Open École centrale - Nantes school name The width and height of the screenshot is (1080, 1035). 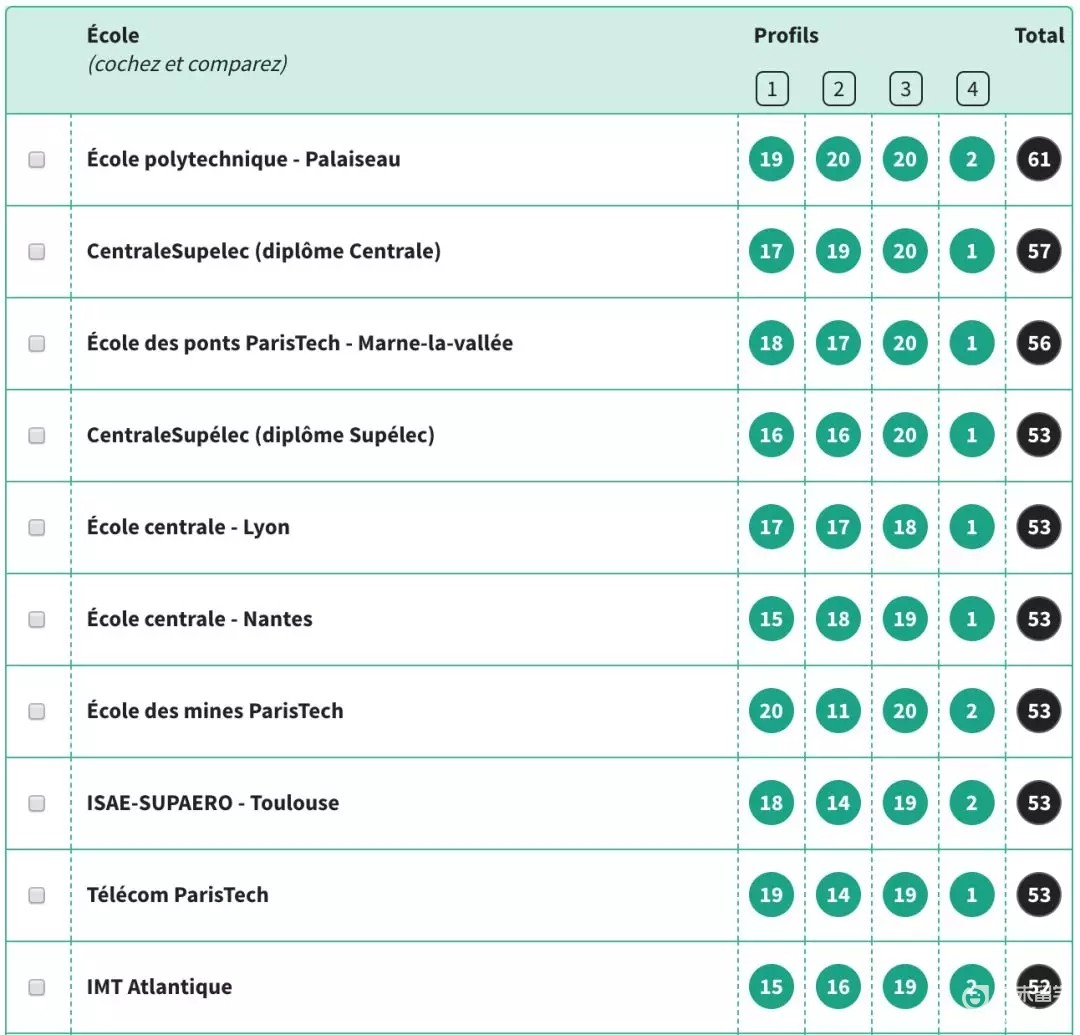(x=199, y=619)
